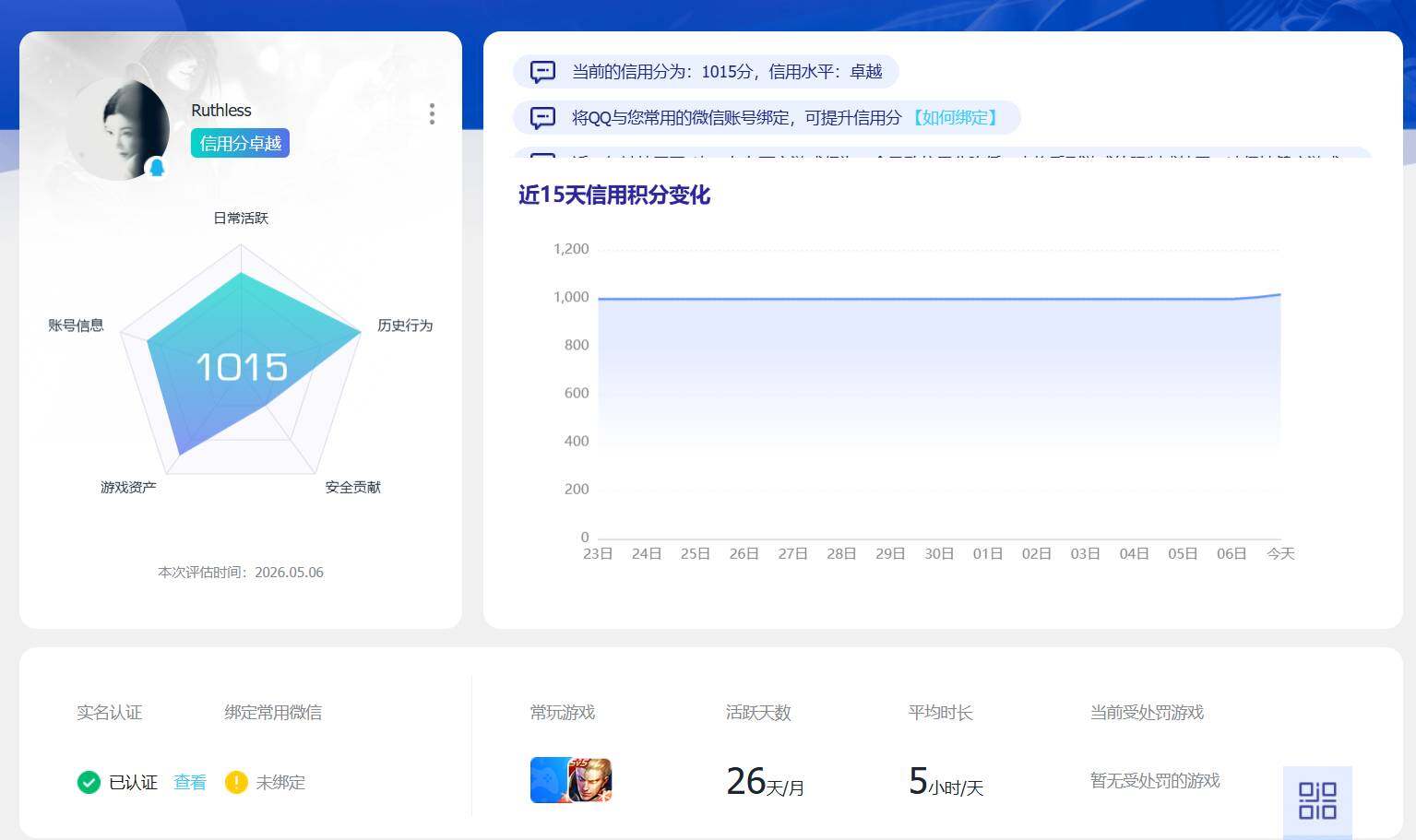Screen dimensions: 1416x840
Task: Click the 1,200 value on chart y-axis
Action: [x=571, y=249]
